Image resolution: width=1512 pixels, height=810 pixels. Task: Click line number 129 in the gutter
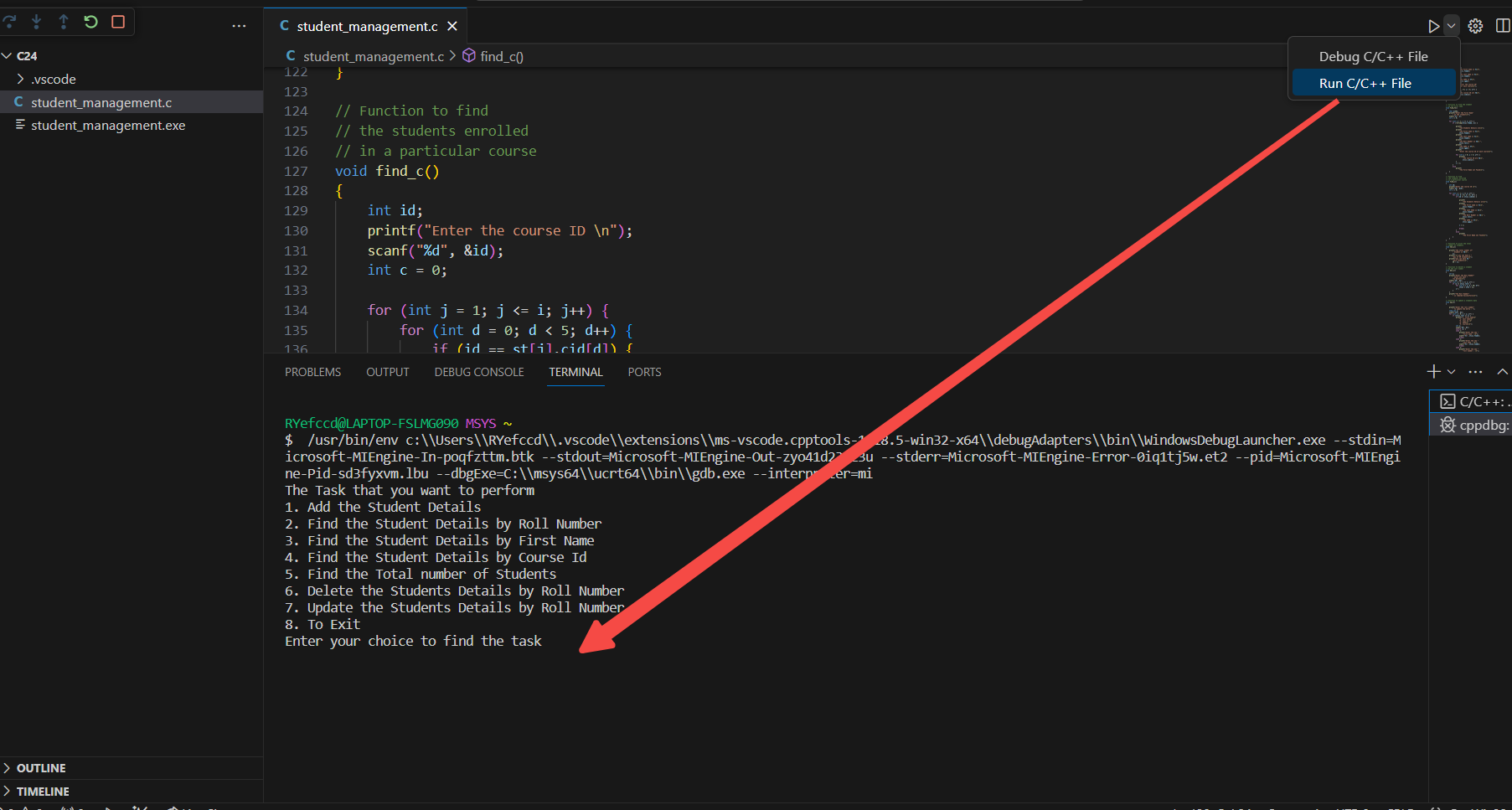pos(296,210)
